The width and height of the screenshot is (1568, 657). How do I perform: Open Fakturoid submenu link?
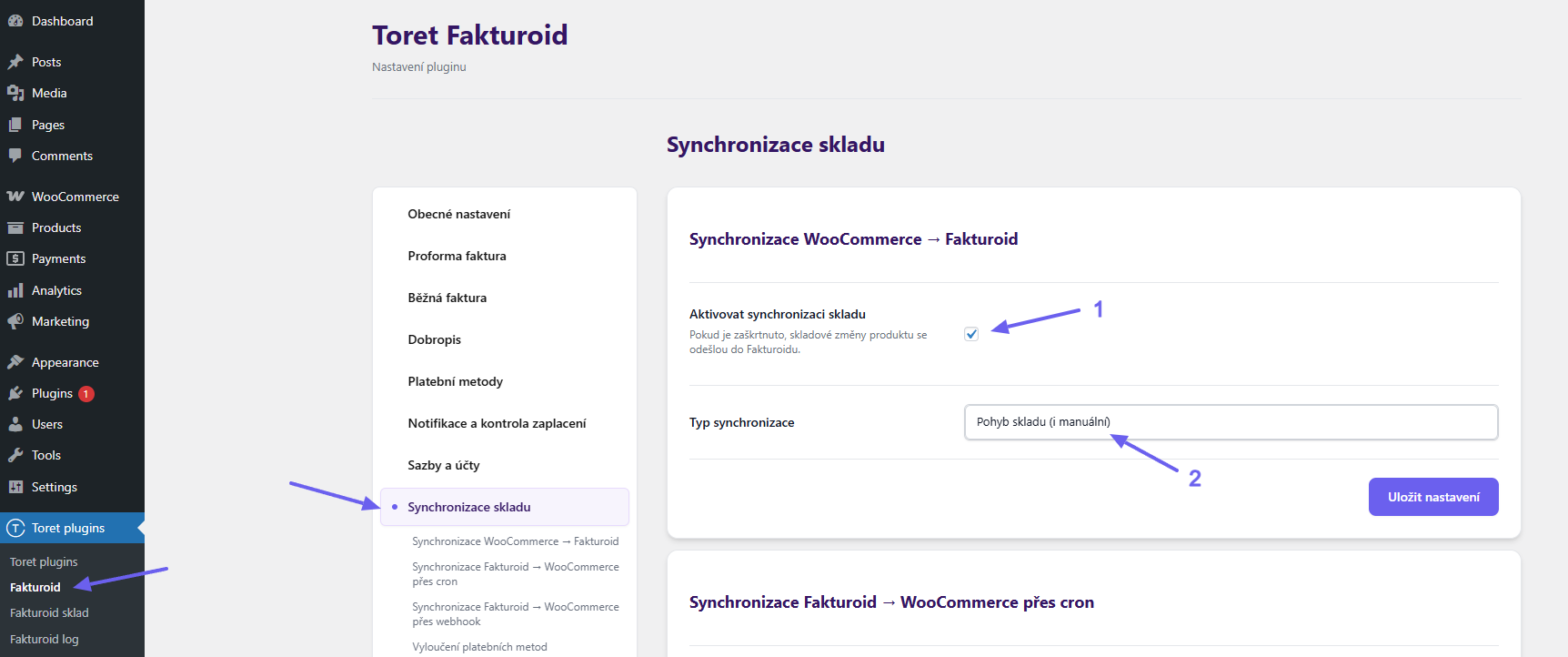coord(35,588)
